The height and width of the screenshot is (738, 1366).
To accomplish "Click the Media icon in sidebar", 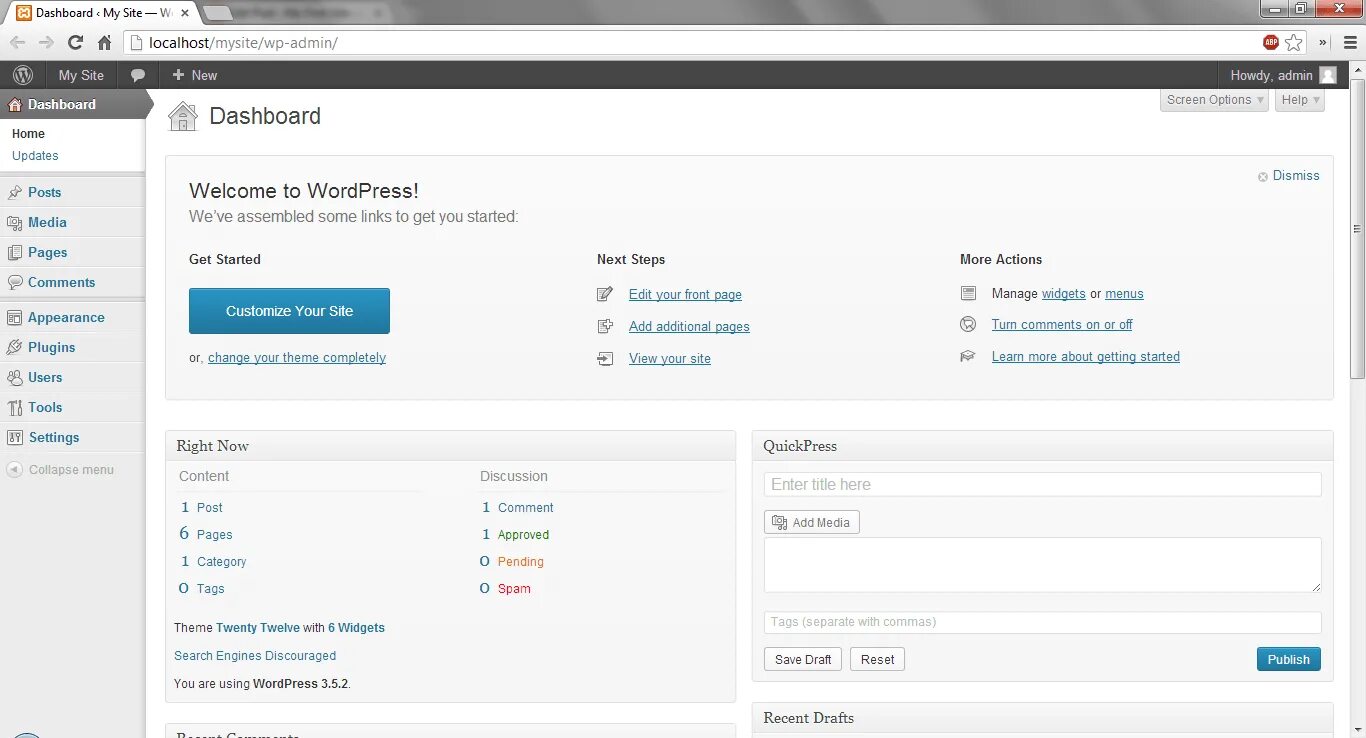I will (14, 222).
